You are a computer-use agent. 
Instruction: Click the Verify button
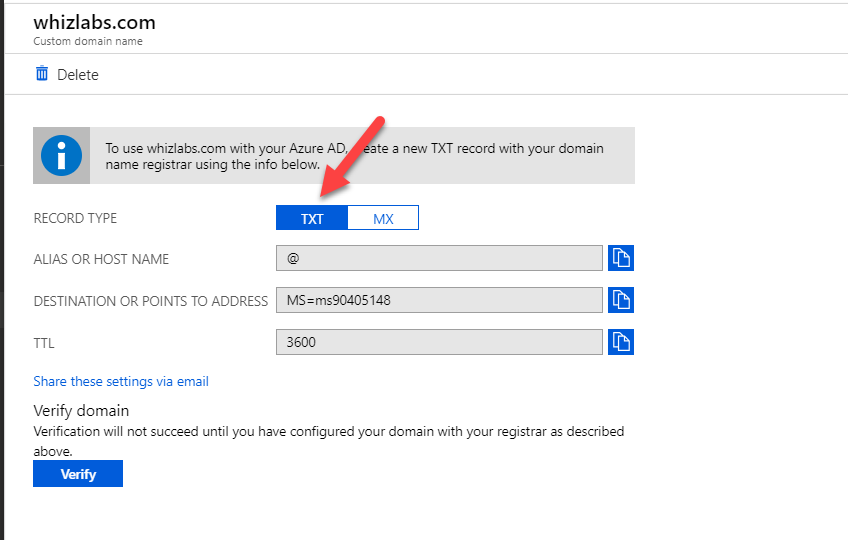78,474
